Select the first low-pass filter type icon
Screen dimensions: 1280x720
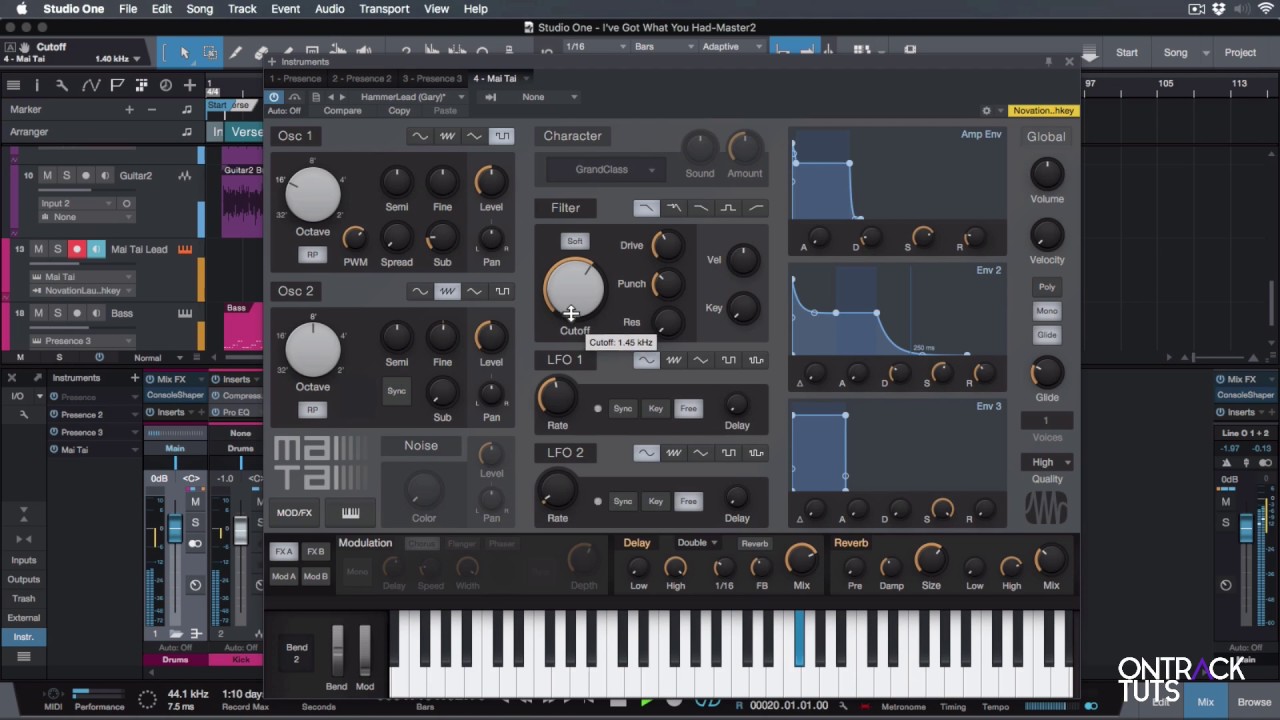tap(646, 208)
